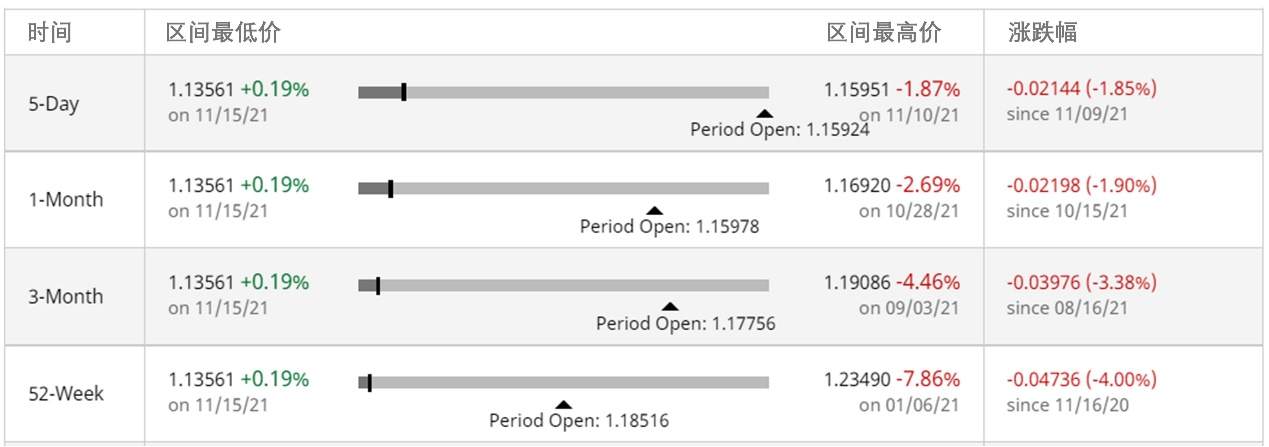Image resolution: width=1269 pixels, height=447 pixels.
Task: Click the 3-Month current price tick mark
Action: click(378, 286)
